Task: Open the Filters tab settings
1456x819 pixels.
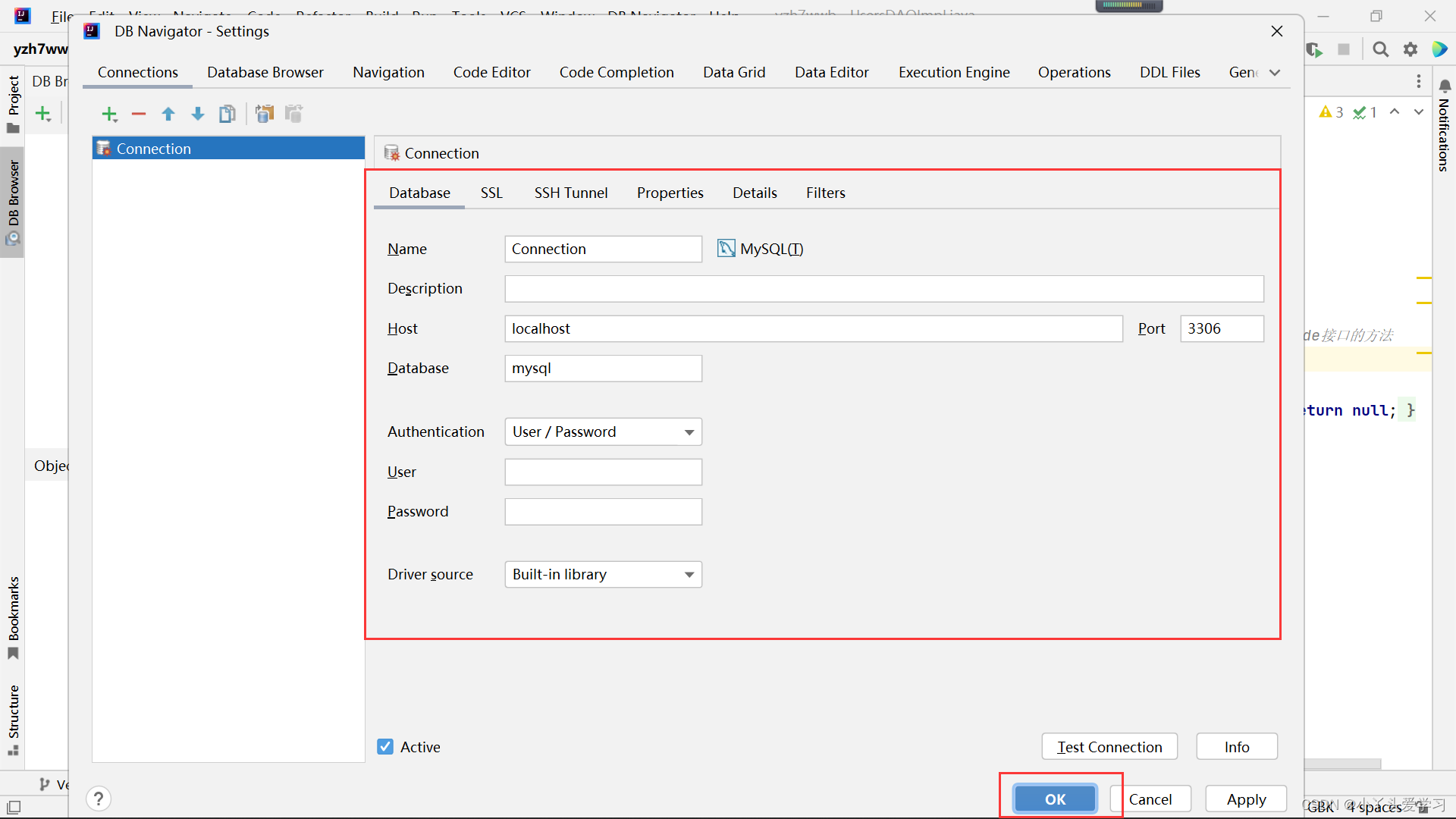Action: tap(824, 192)
